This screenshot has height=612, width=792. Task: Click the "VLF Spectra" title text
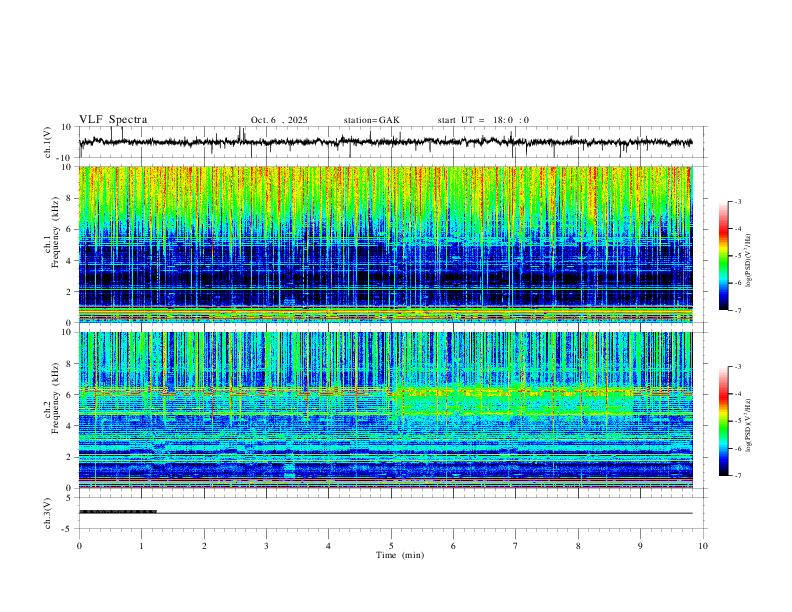pyautogui.click(x=113, y=120)
